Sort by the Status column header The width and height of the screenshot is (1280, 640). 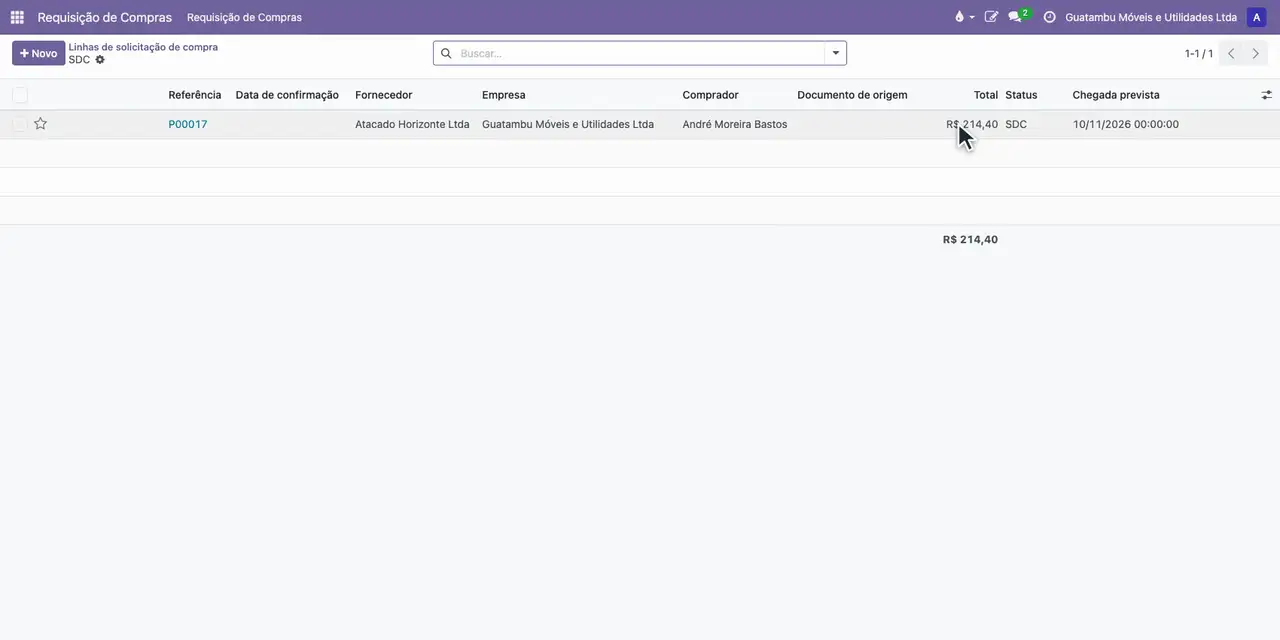pyautogui.click(x=1021, y=95)
